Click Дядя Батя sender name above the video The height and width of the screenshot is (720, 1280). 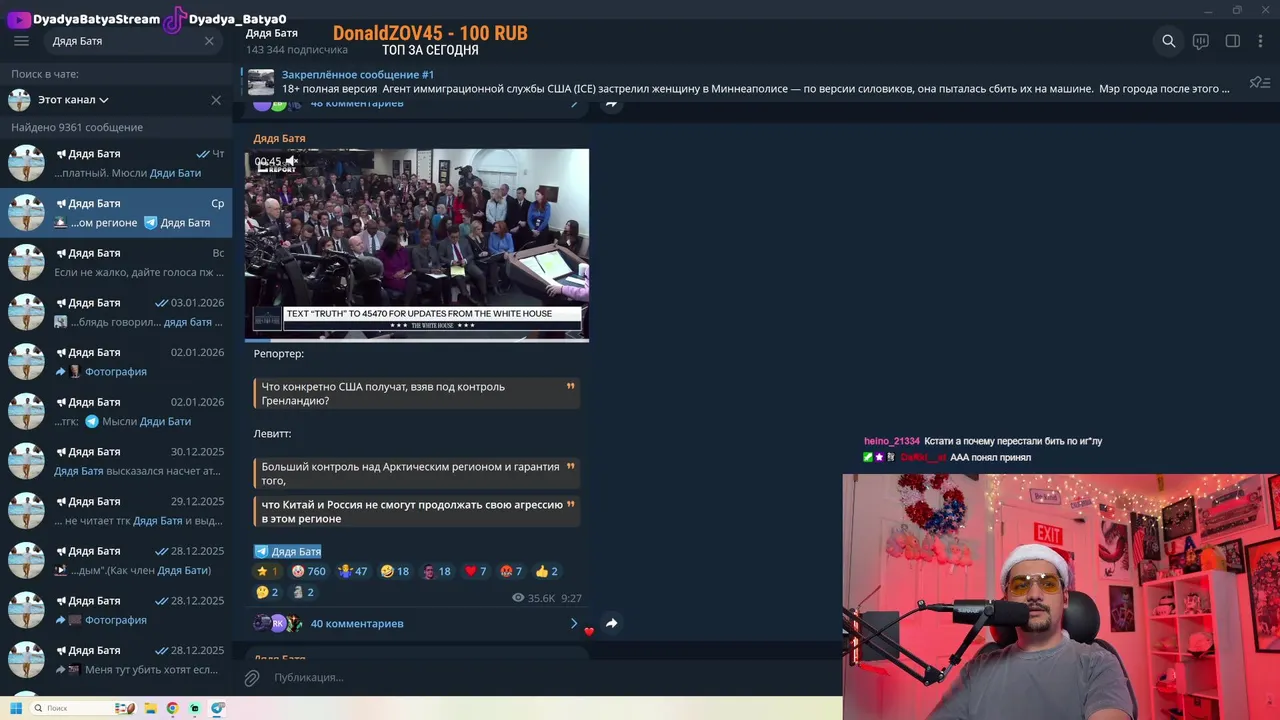pos(279,138)
